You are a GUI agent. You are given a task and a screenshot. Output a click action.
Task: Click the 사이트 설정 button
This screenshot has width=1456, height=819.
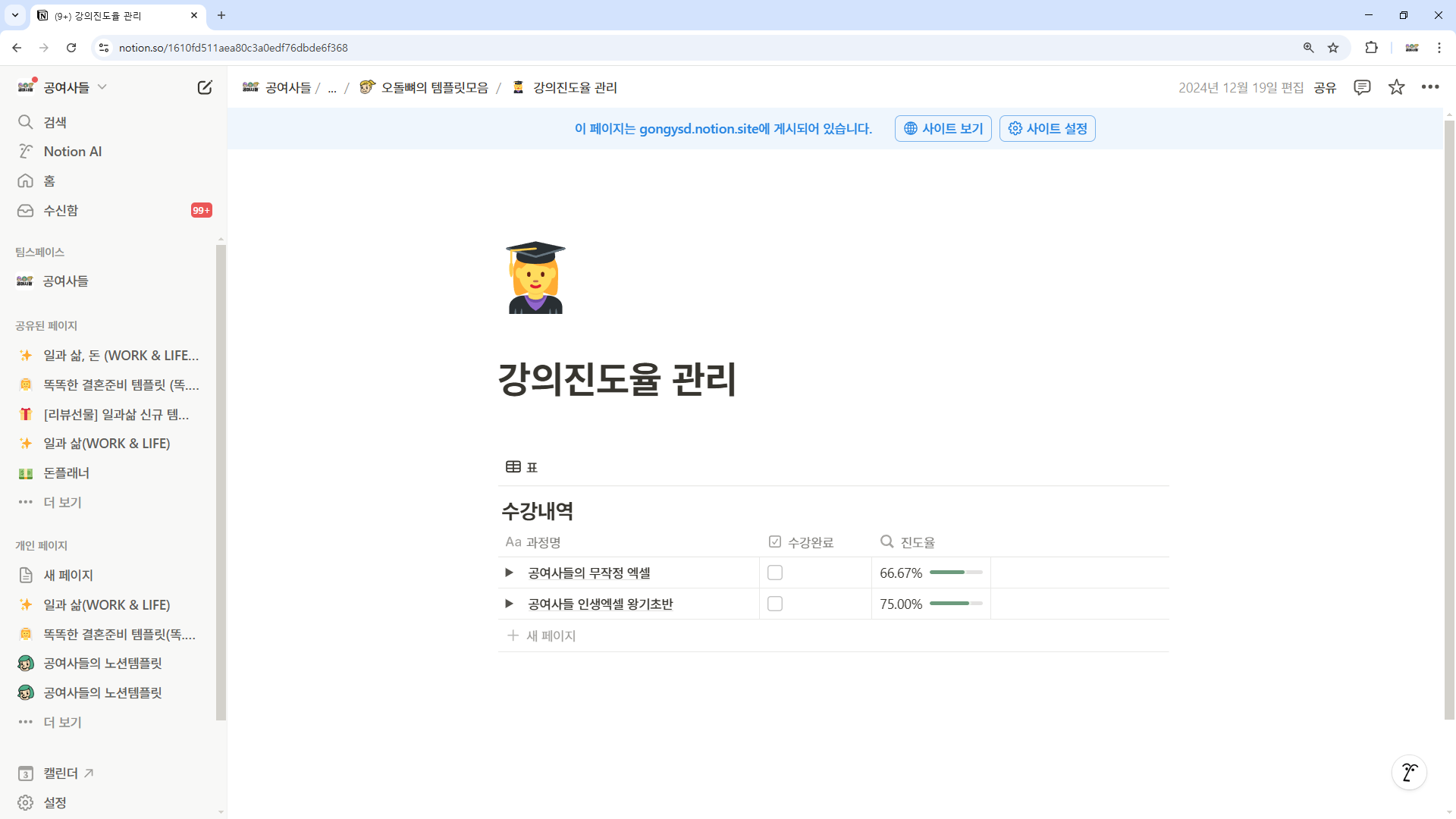pyautogui.click(x=1046, y=128)
